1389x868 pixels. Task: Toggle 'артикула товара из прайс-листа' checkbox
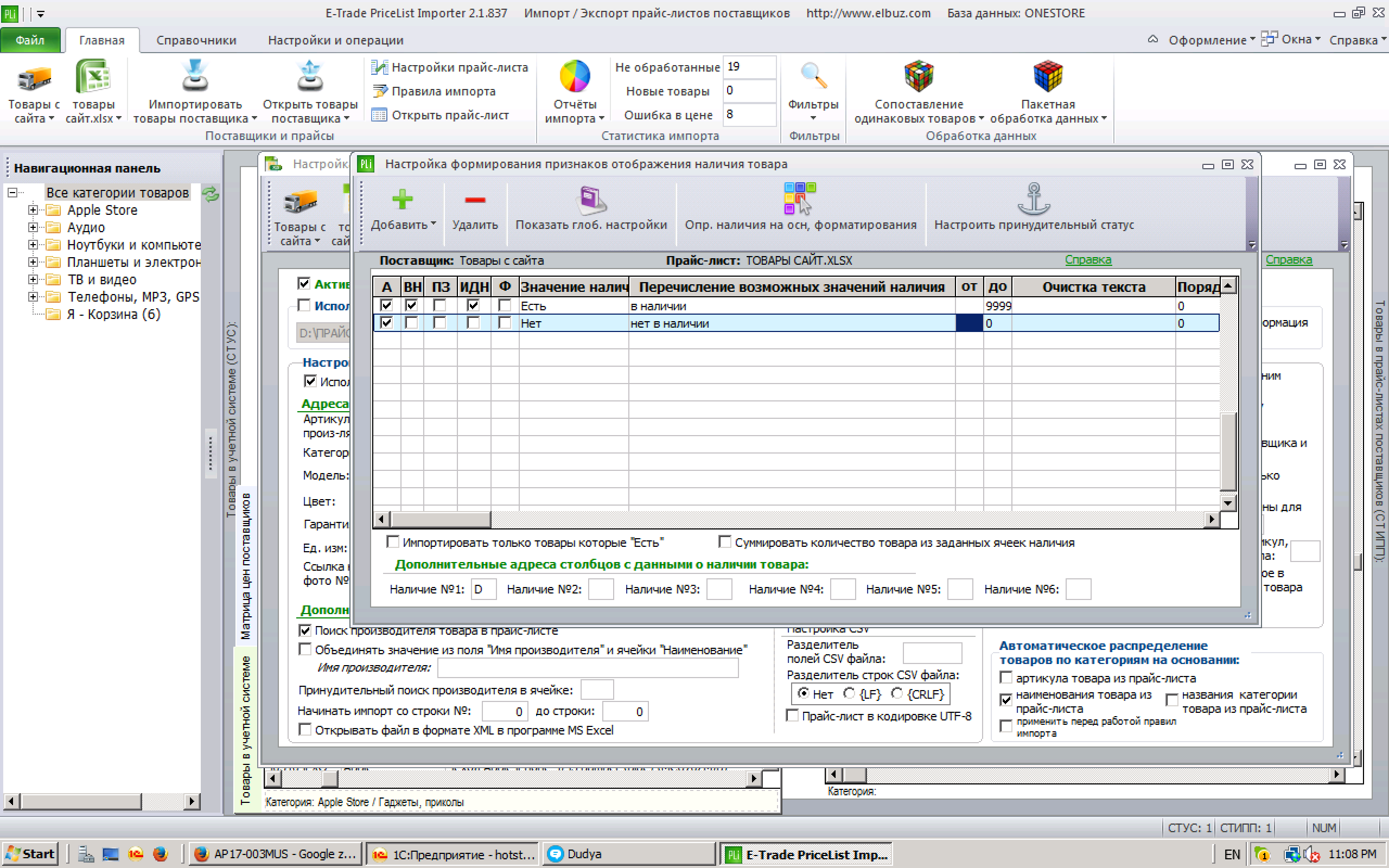coord(1005,678)
